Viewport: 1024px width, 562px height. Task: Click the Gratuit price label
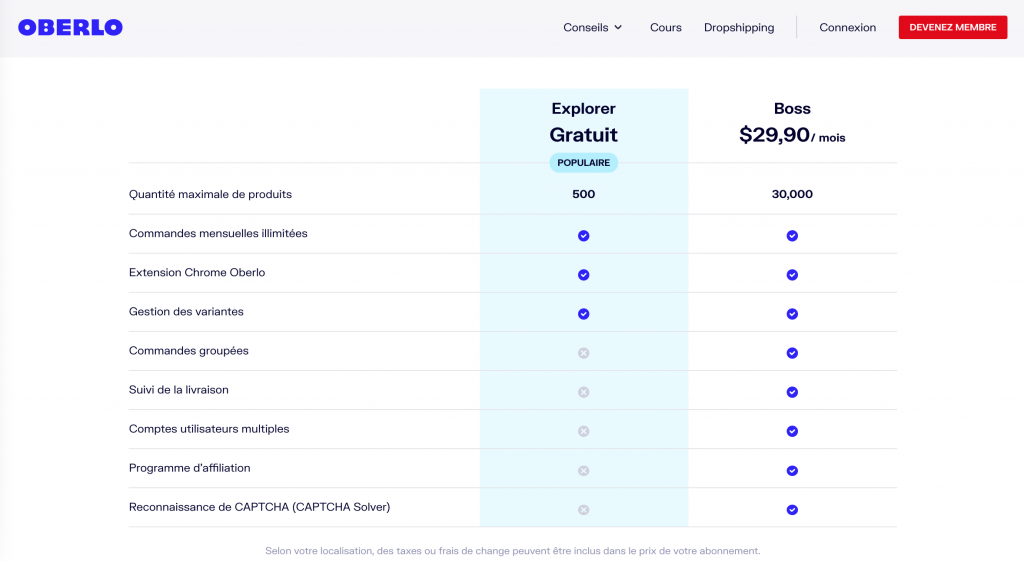pos(584,134)
